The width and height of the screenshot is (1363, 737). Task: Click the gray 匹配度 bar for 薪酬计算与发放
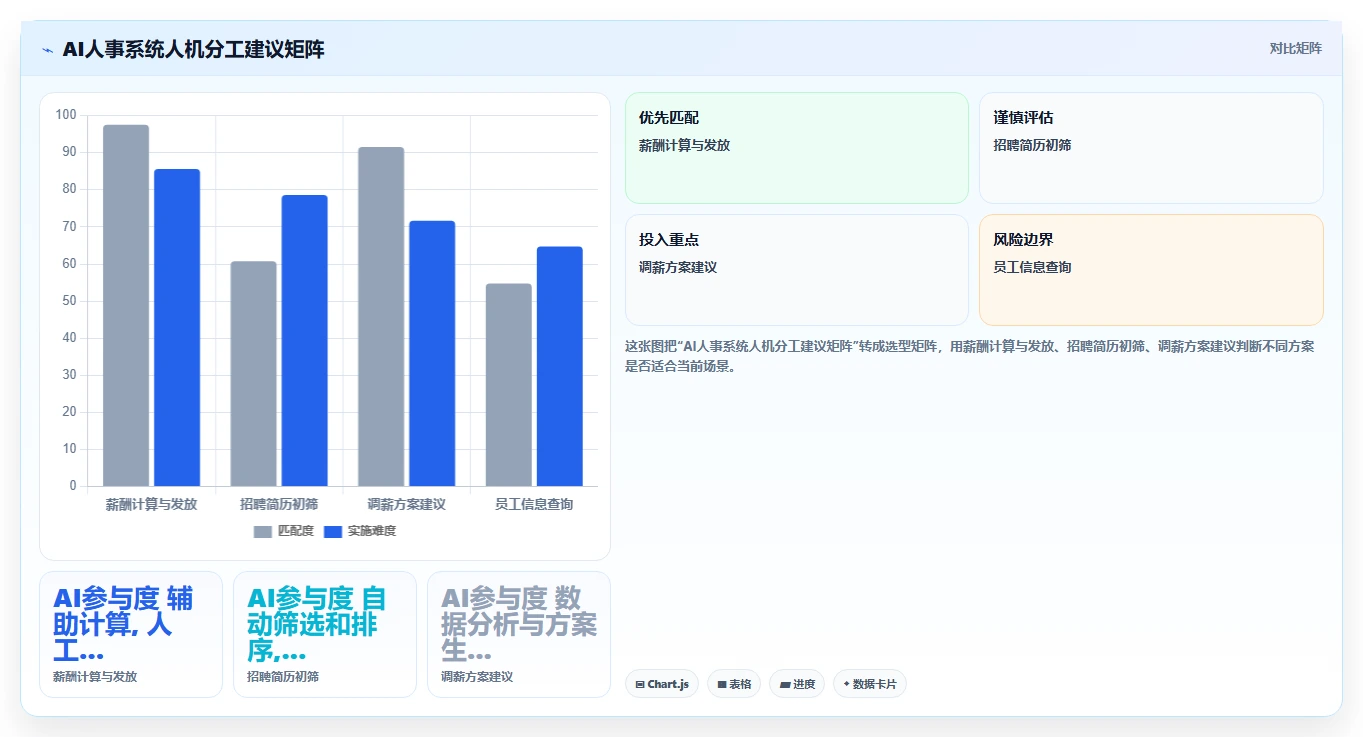(126, 306)
